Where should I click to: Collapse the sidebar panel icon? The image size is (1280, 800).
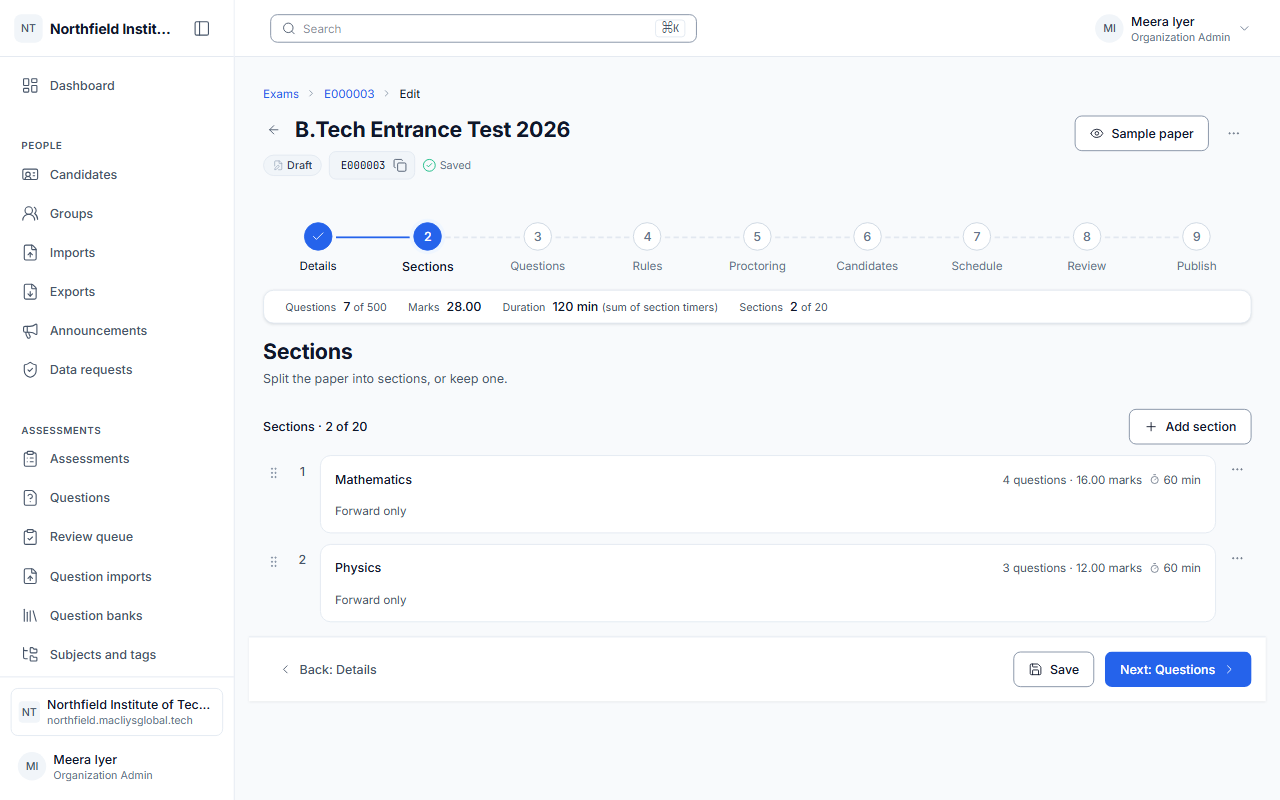click(202, 29)
